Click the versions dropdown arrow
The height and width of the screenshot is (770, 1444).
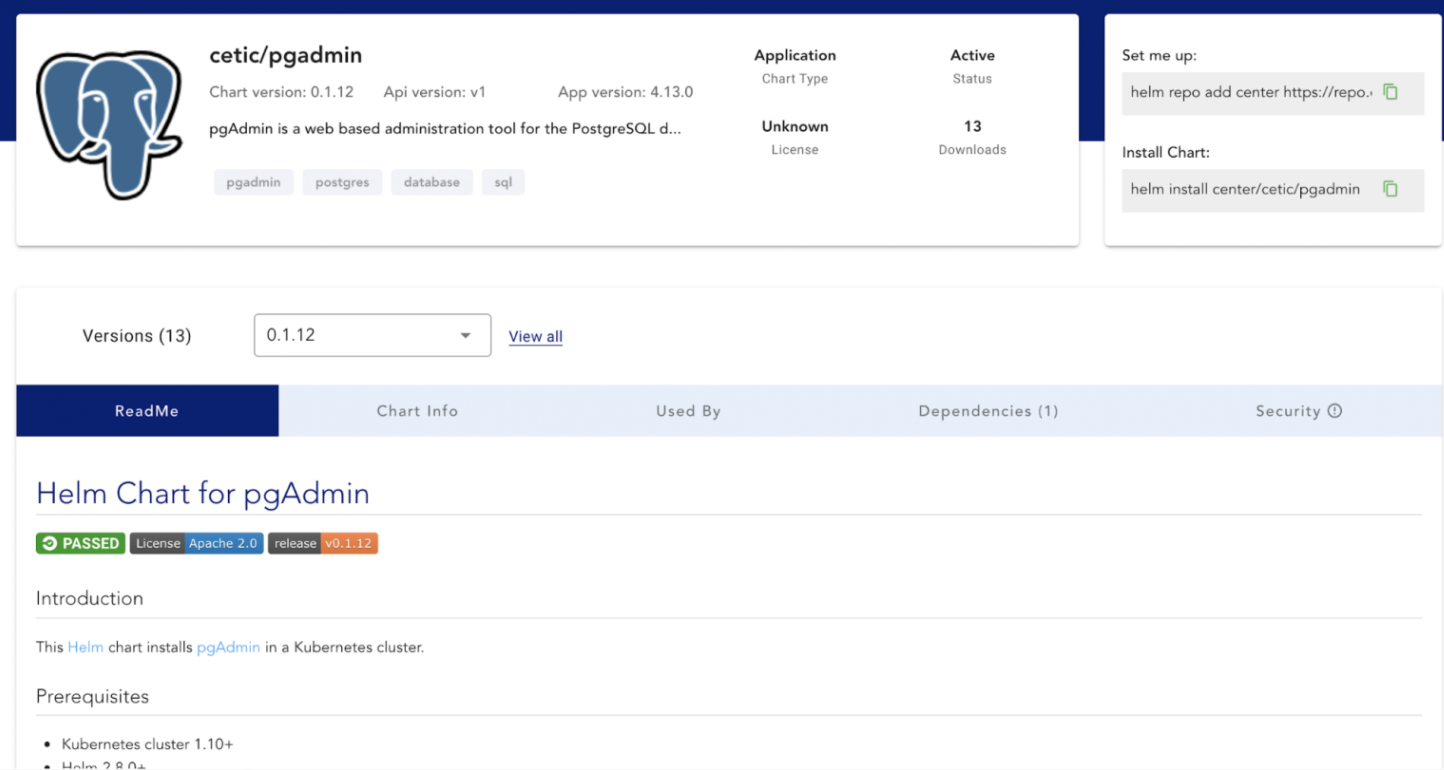[x=466, y=335]
